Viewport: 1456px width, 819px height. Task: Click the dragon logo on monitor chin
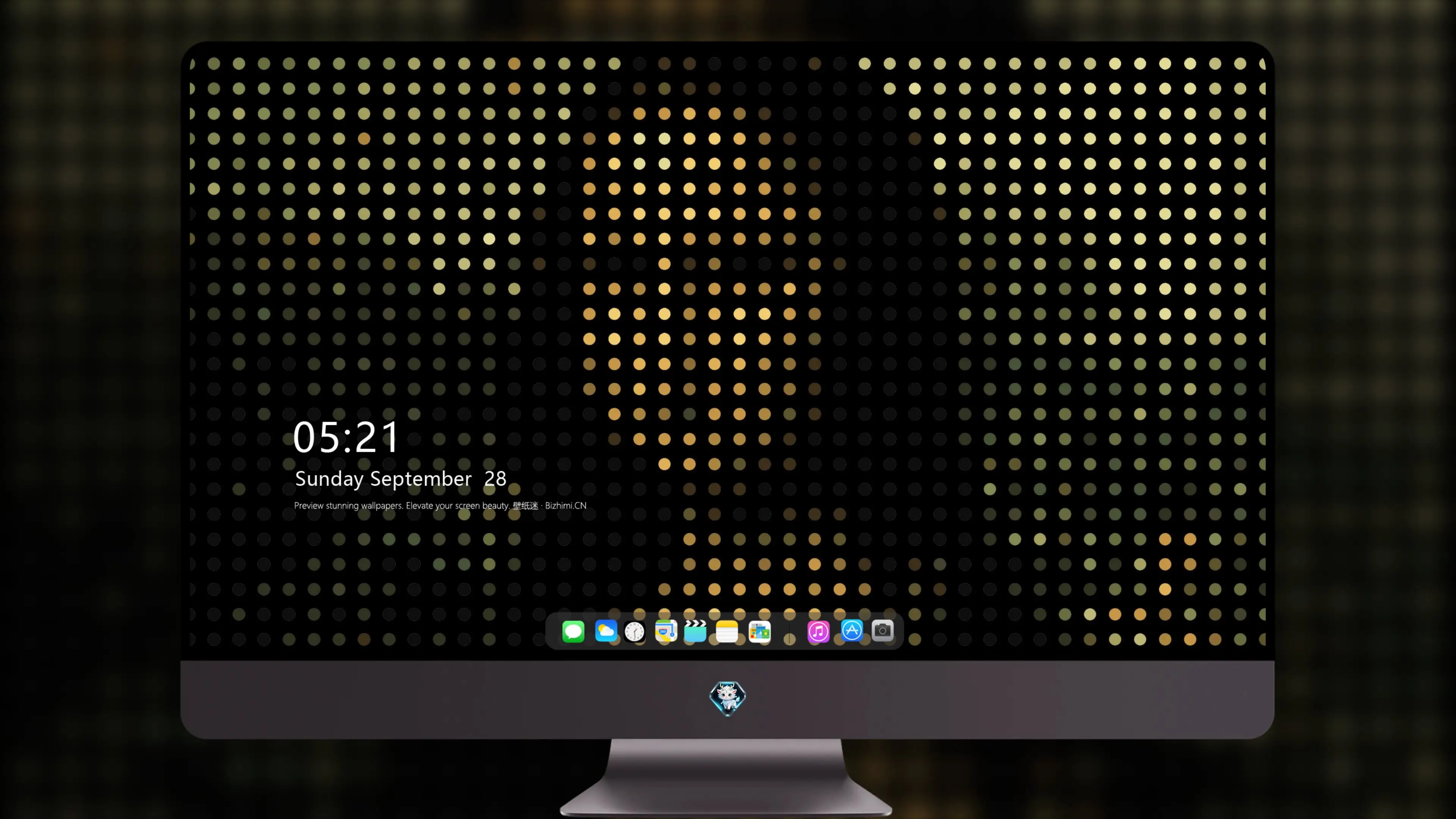coord(728,698)
